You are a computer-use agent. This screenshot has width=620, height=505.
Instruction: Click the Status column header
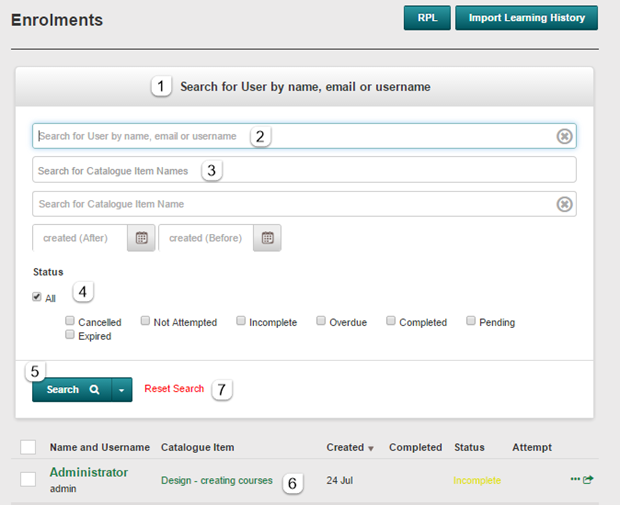pos(469,447)
